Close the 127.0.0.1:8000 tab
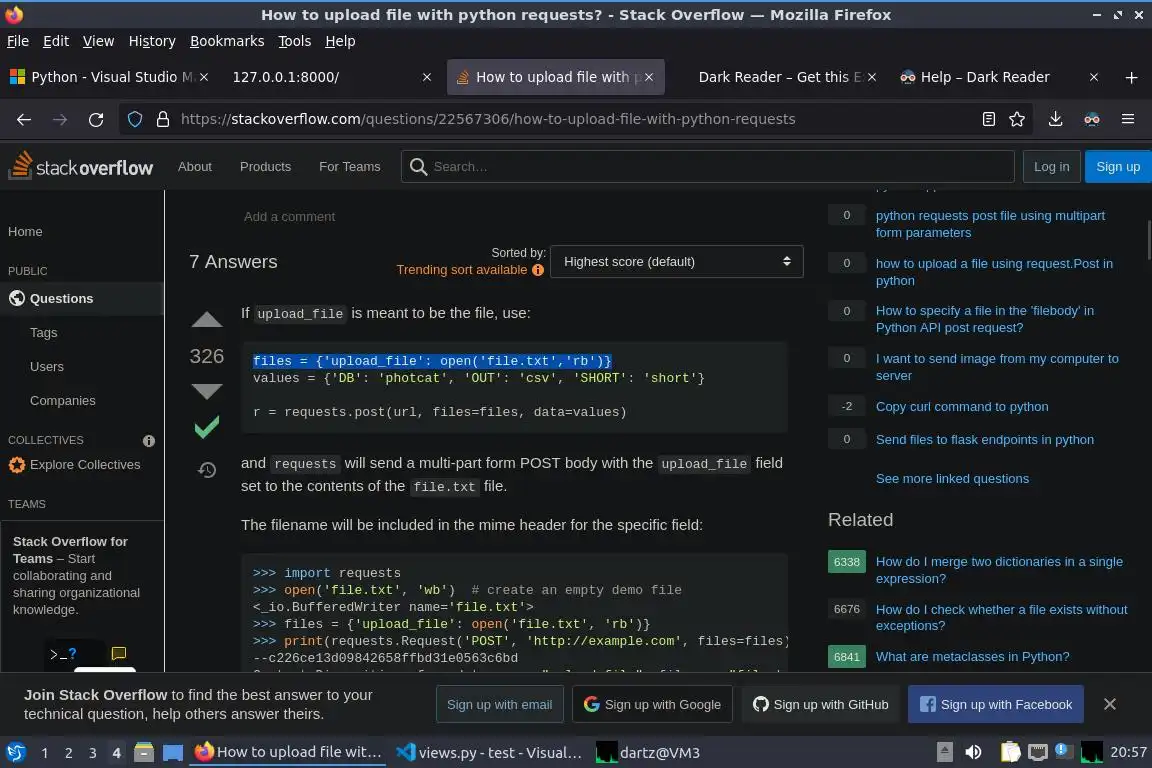 point(426,77)
